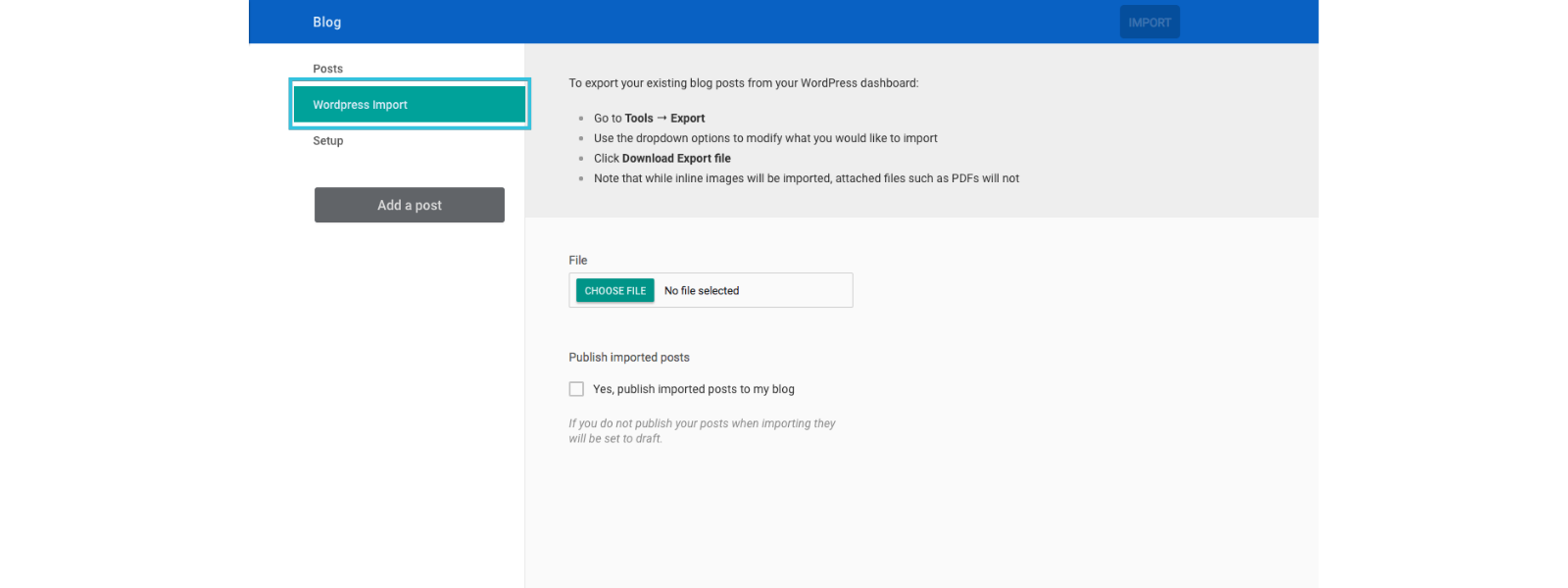Click the italic hint about posts set to draft
The image size is (1568, 588).
(702, 431)
